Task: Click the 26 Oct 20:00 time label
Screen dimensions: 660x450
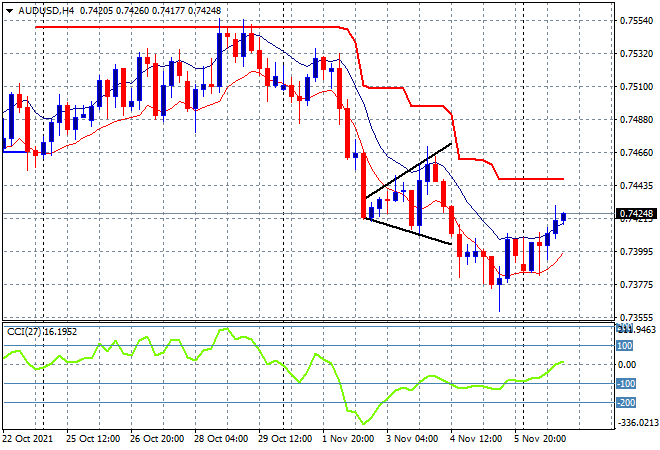Action: [157, 439]
